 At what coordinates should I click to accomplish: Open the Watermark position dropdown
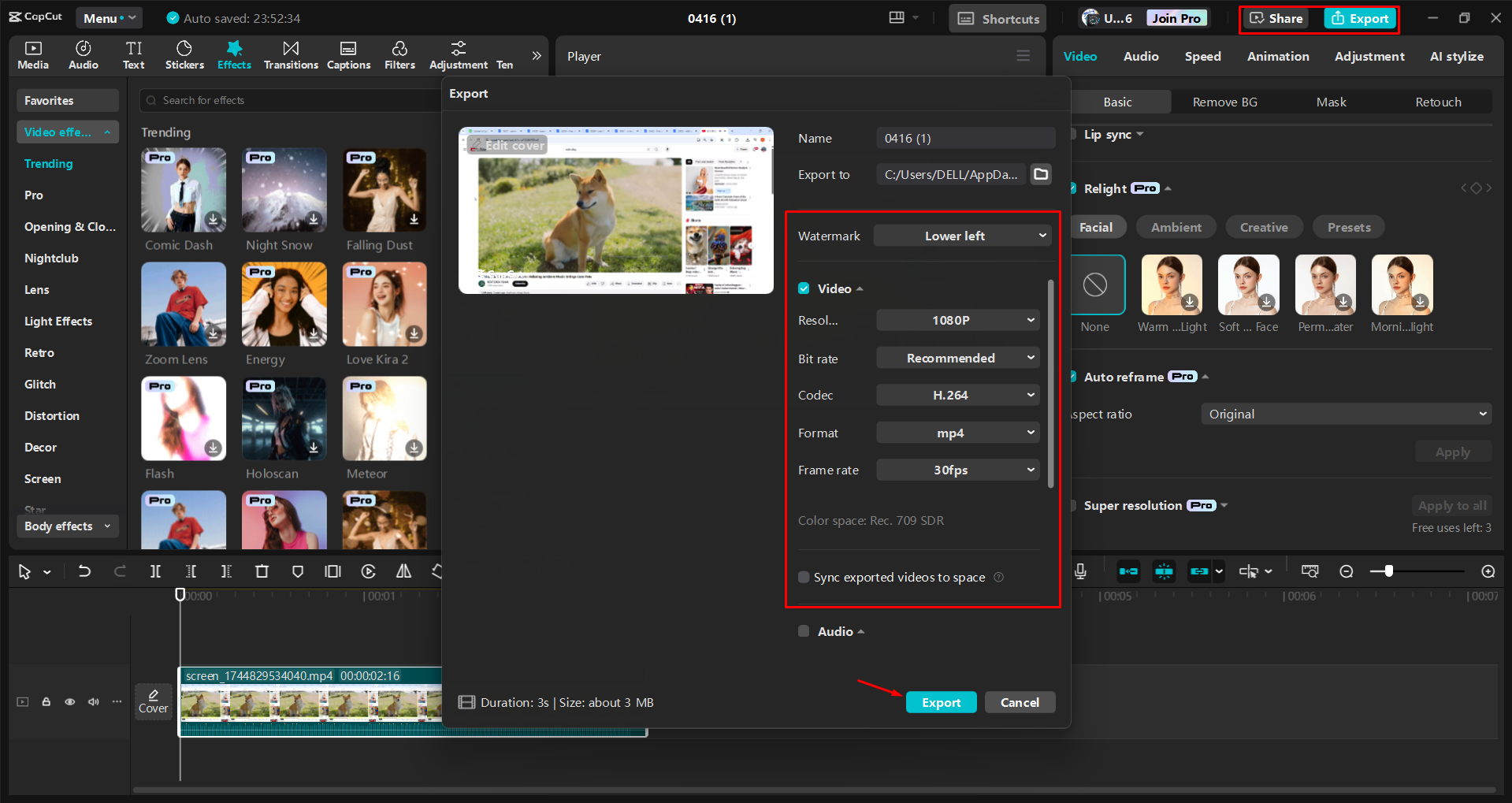pos(961,235)
